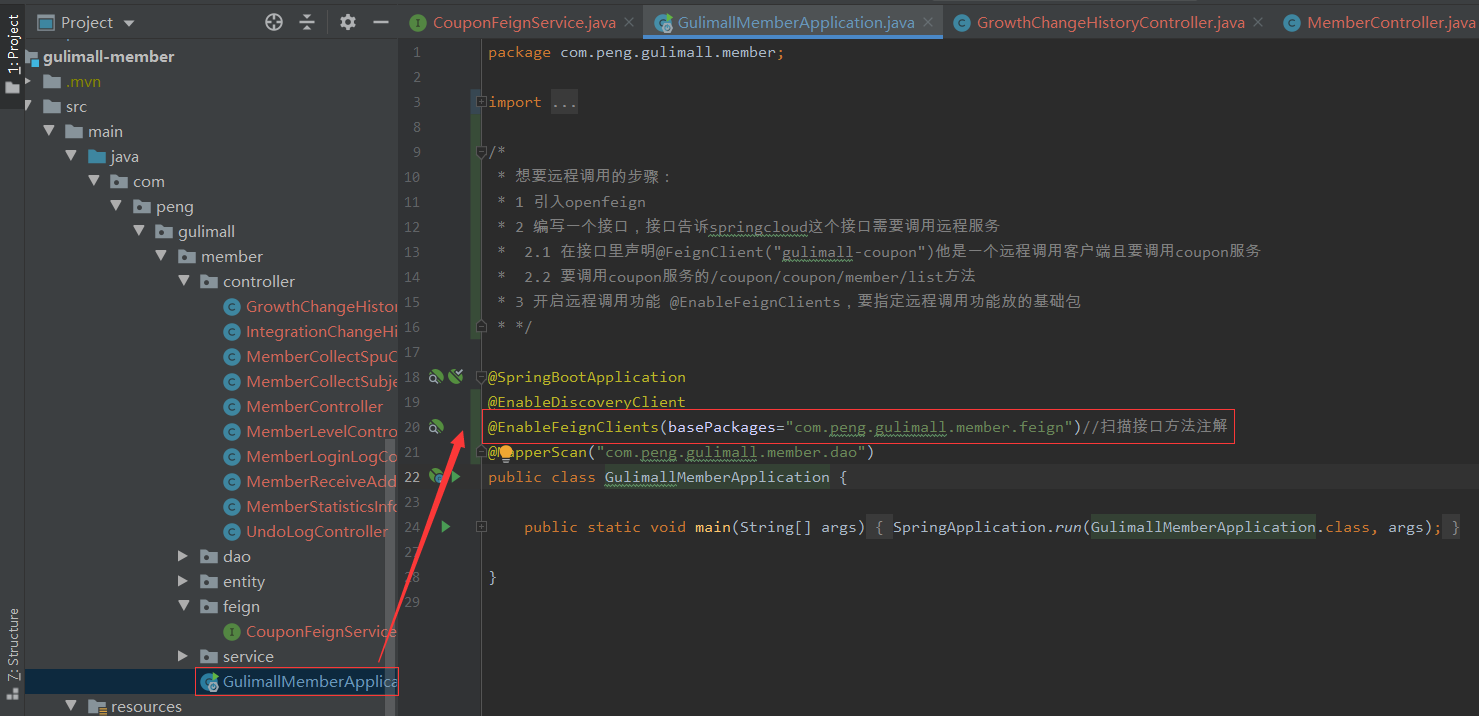The width and height of the screenshot is (1479, 716).
Task: Click the locate current file crosshair icon
Action: pos(274,22)
